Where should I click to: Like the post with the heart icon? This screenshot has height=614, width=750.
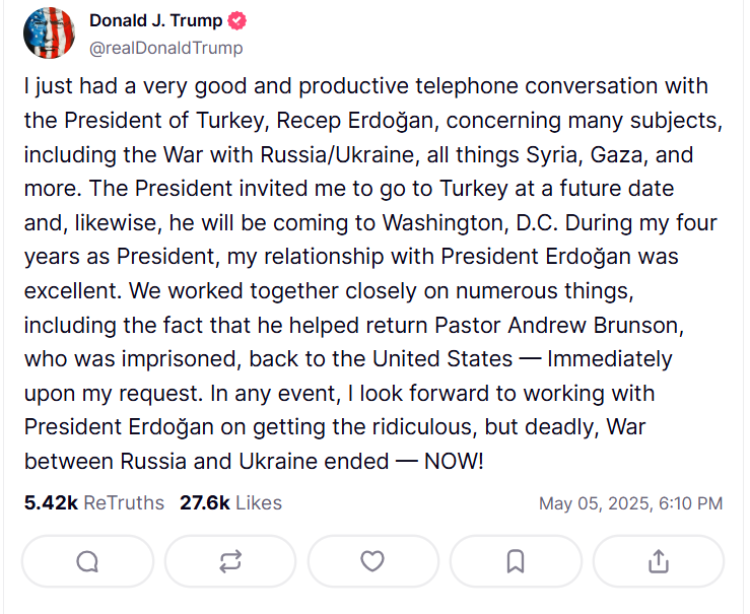(372, 561)
